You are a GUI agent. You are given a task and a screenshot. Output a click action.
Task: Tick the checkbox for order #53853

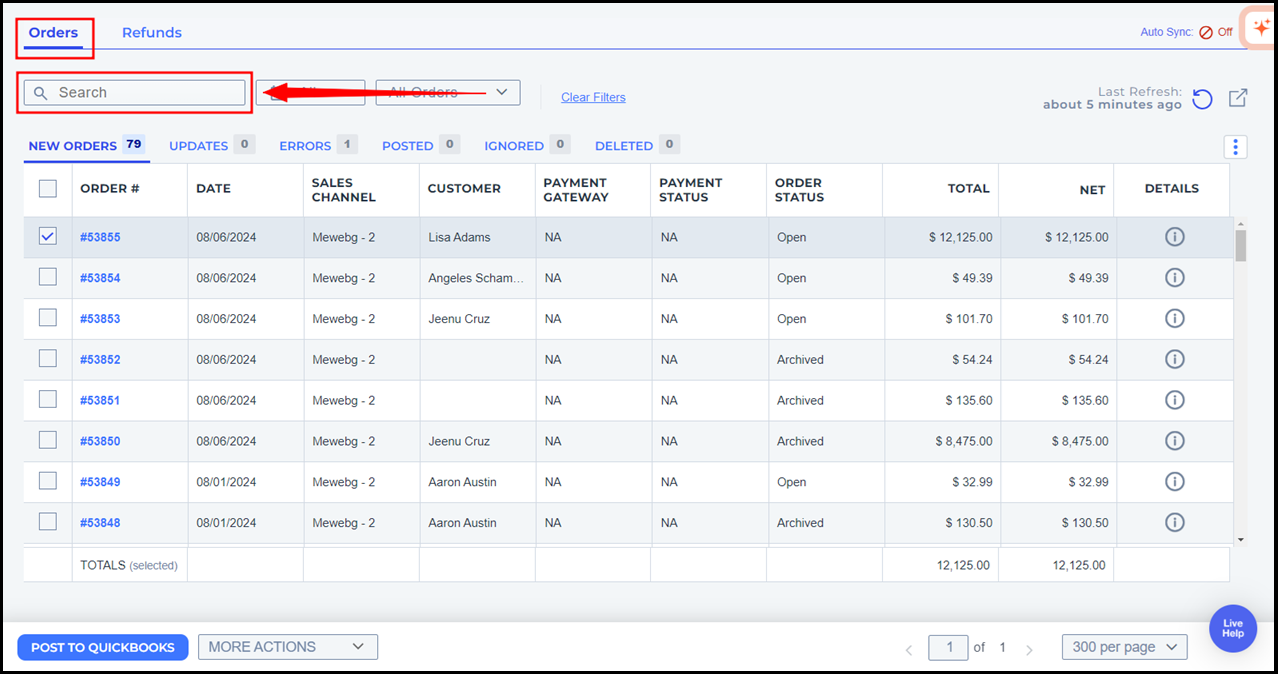point(47,318)
